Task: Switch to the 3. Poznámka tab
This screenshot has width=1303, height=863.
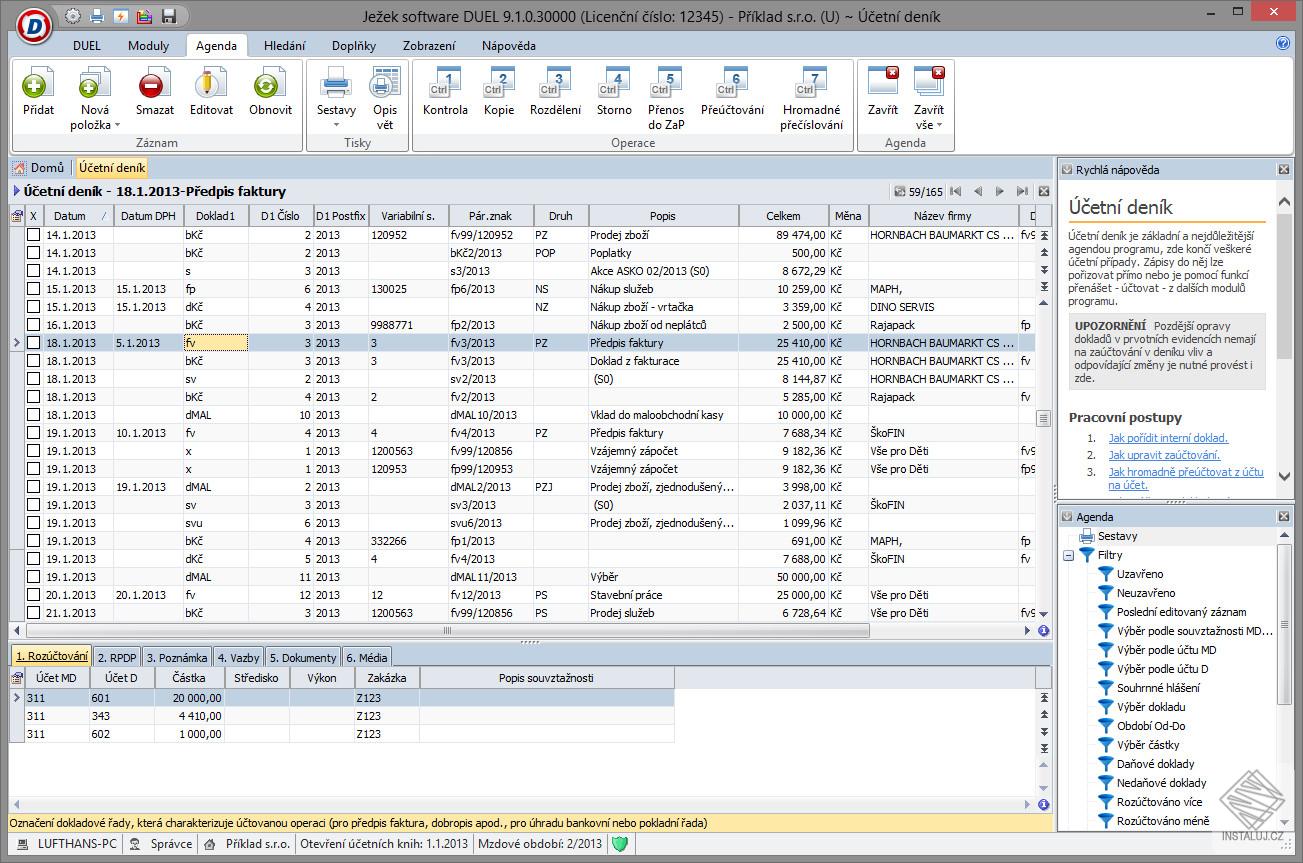Action: [x=177, y=657]
